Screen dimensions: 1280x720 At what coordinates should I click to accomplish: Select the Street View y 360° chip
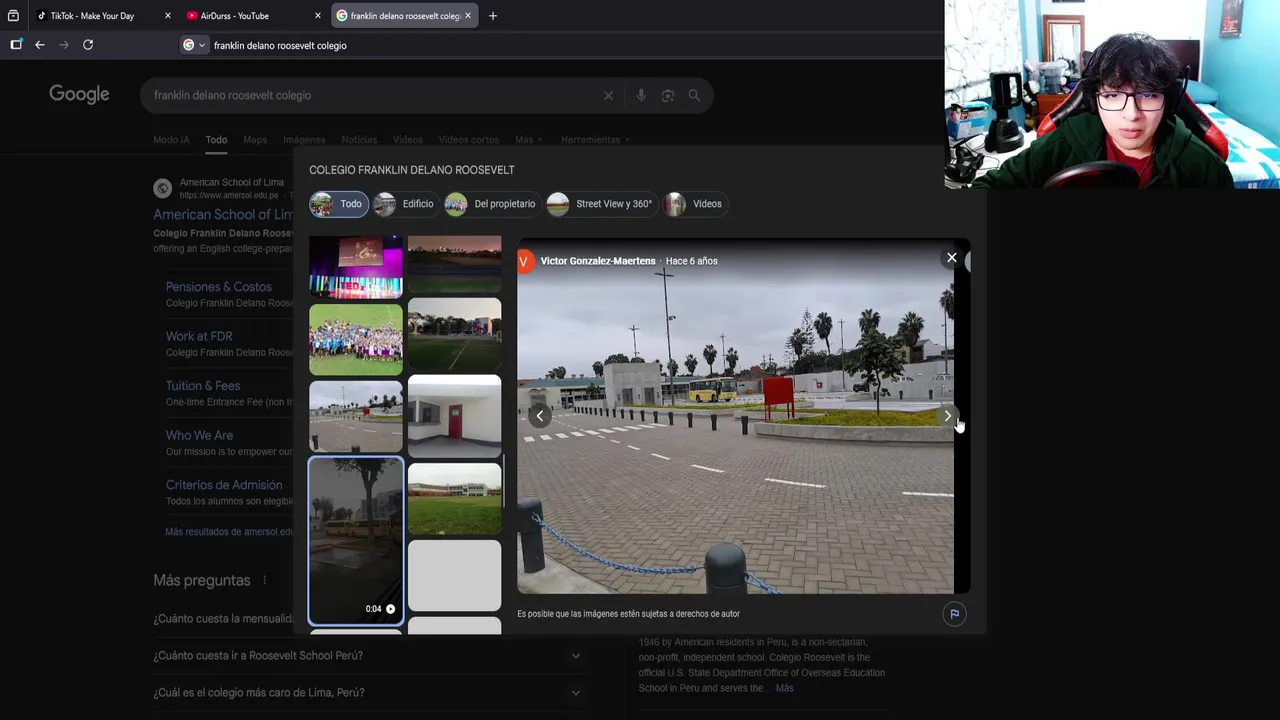pyautogui.click(x=600, y=204)
